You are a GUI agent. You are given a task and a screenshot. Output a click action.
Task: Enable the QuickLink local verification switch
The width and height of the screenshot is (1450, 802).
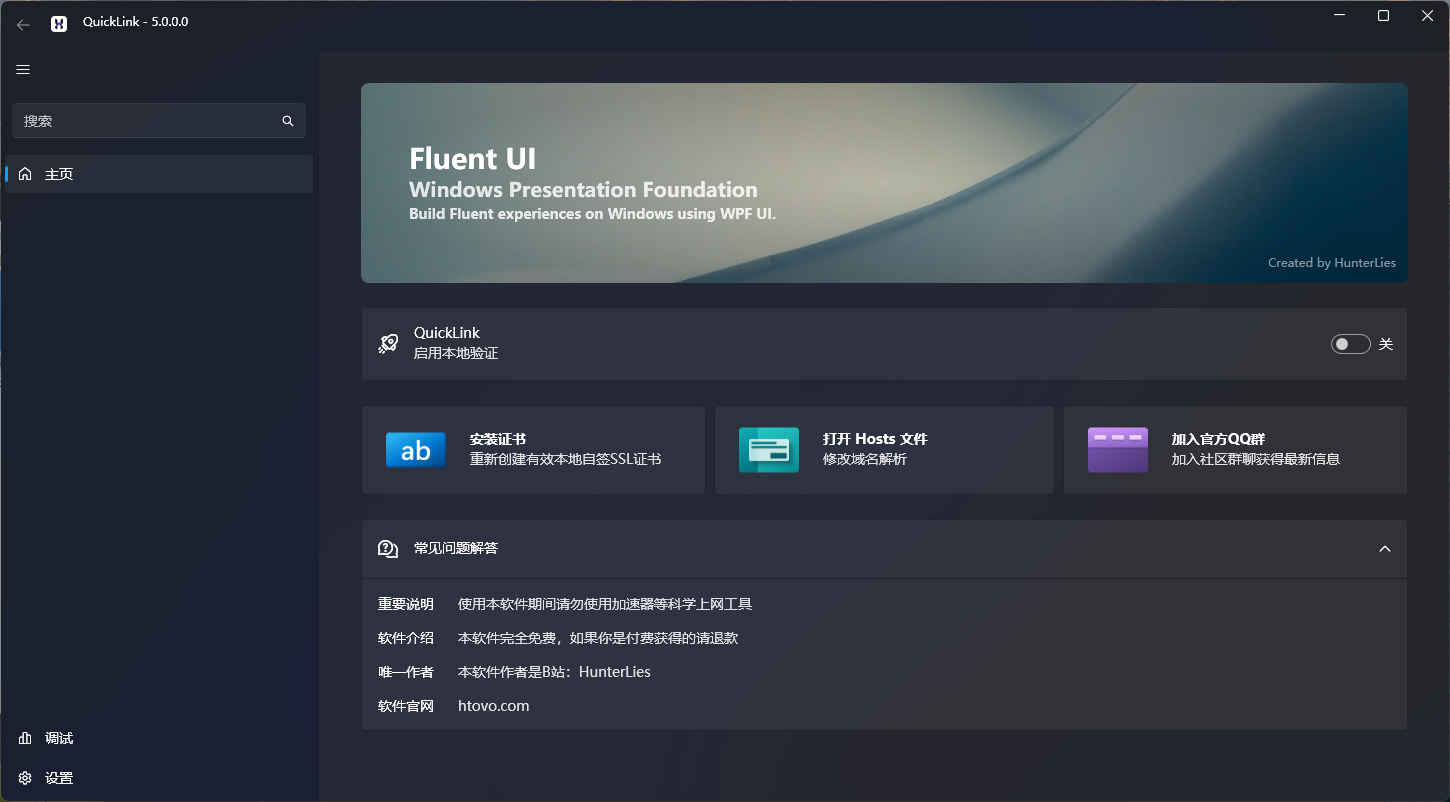point(1350,344)
